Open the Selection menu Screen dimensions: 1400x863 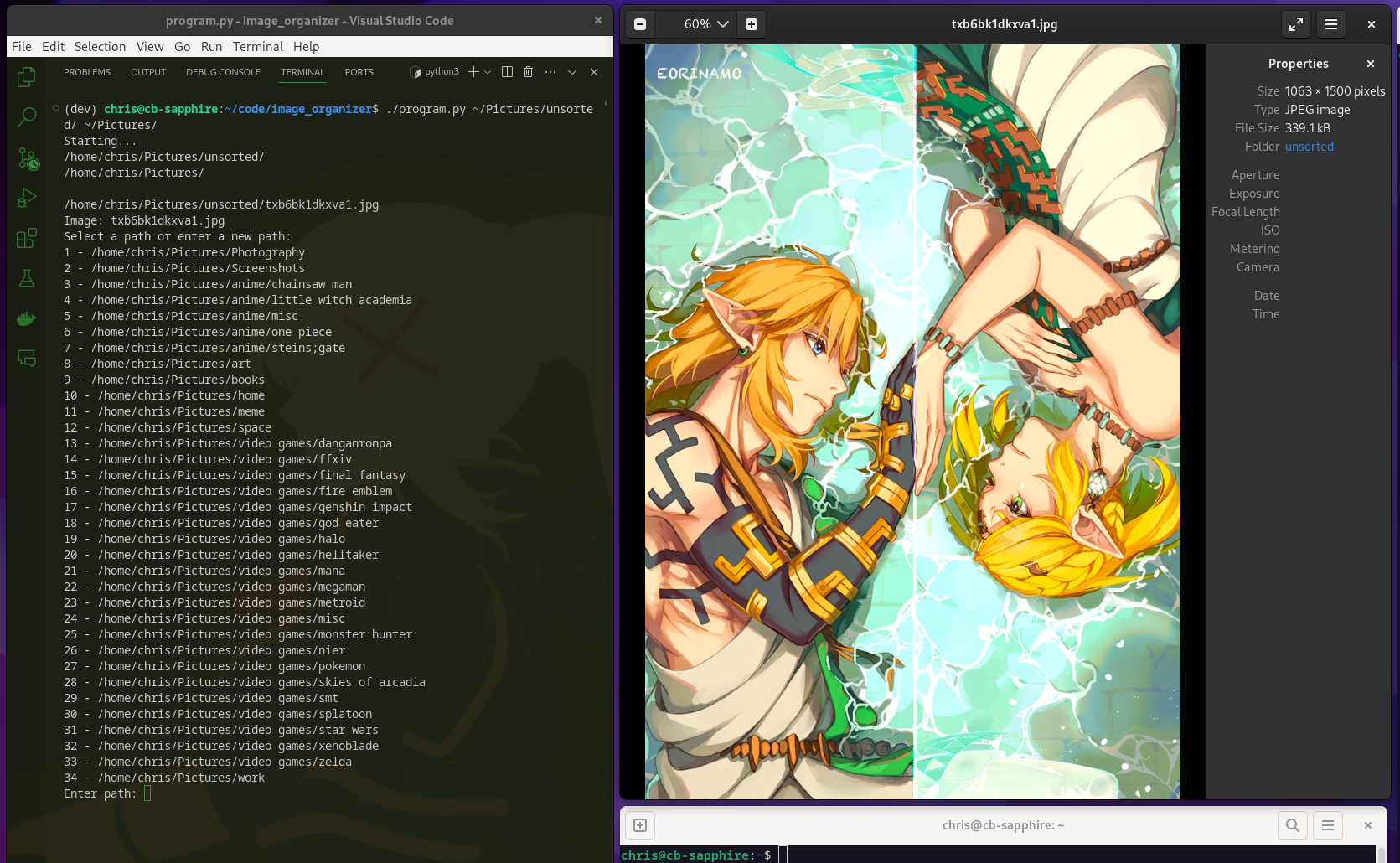[x=100, y=47]
